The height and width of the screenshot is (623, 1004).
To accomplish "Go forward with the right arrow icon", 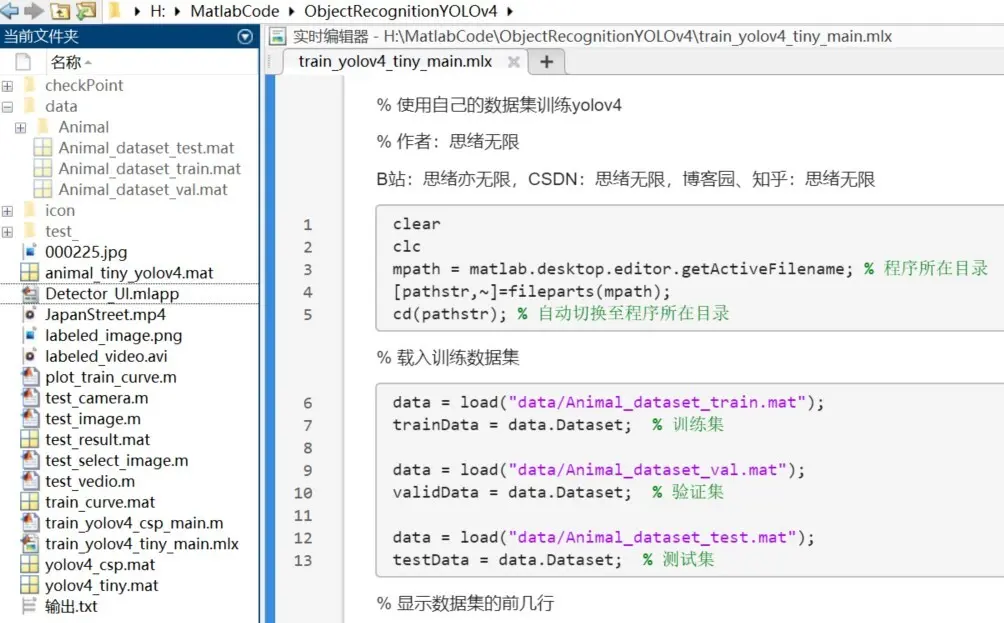I will pos(33,10).
